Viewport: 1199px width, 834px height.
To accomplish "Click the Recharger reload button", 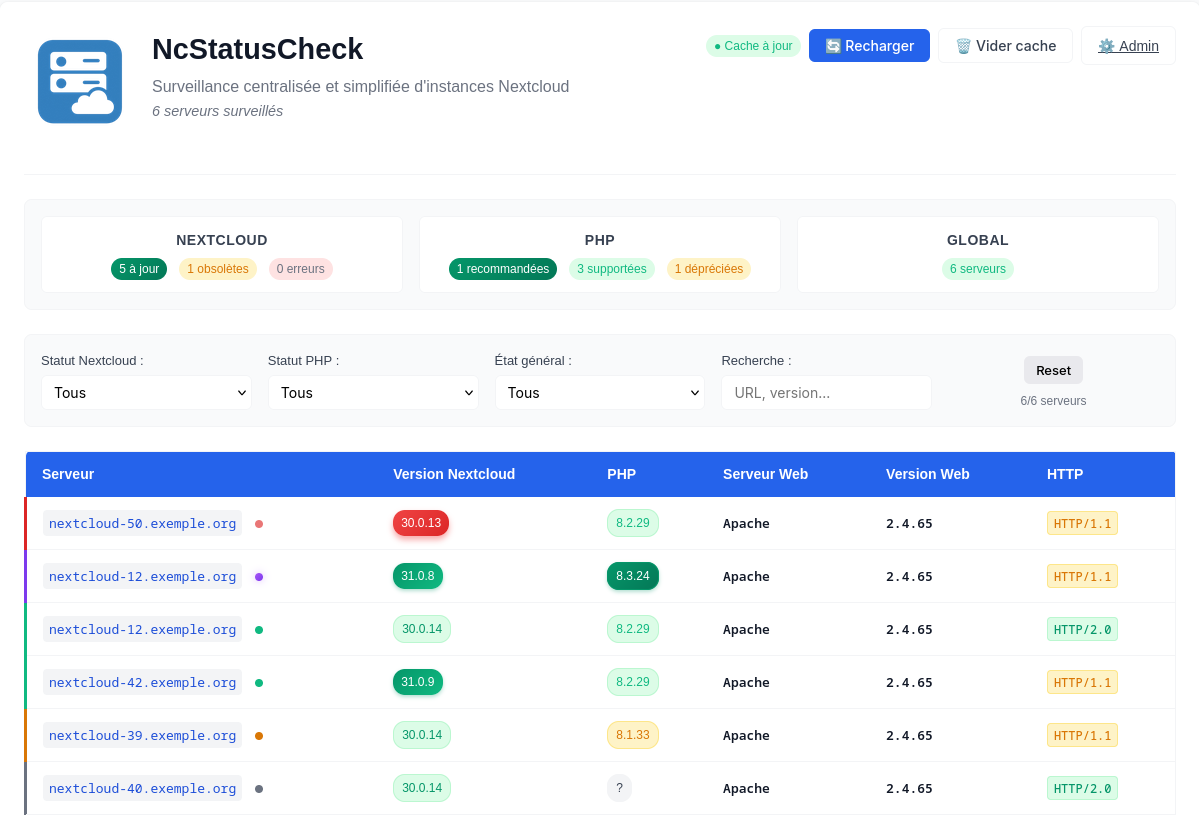I will [869, 46].
